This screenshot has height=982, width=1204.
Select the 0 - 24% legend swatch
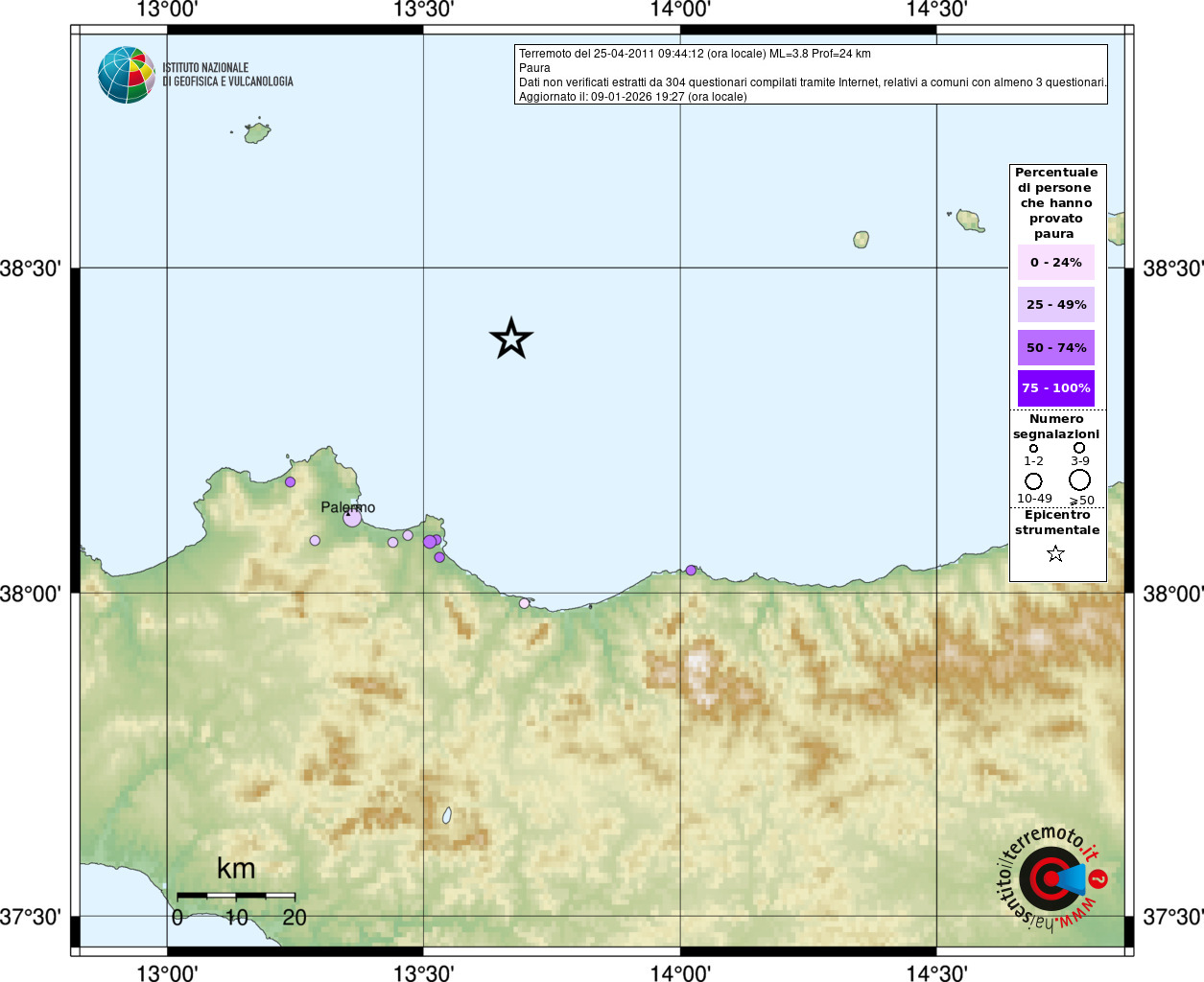pyautogui.click(x=1056, y=262)
